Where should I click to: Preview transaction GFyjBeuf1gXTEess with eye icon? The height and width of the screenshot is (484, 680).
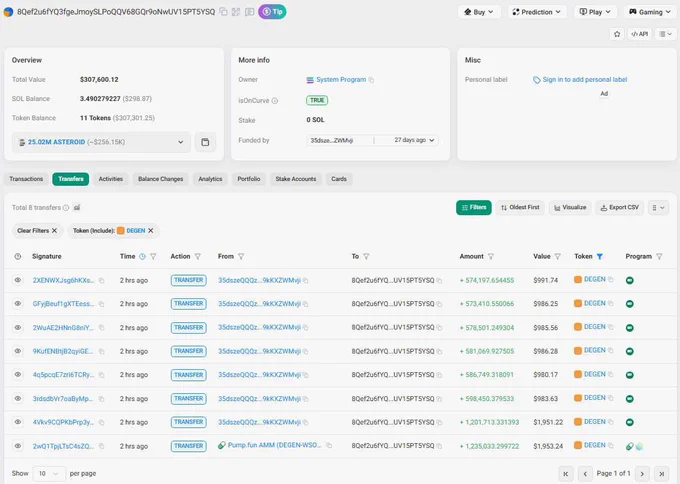click(x=17, y=304)
